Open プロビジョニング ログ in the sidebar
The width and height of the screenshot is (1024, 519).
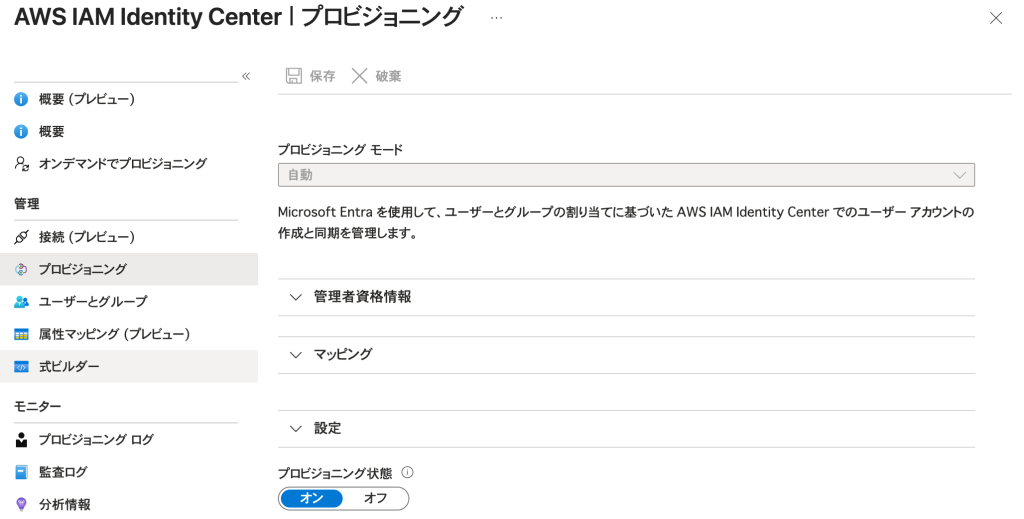coord(96,440)
